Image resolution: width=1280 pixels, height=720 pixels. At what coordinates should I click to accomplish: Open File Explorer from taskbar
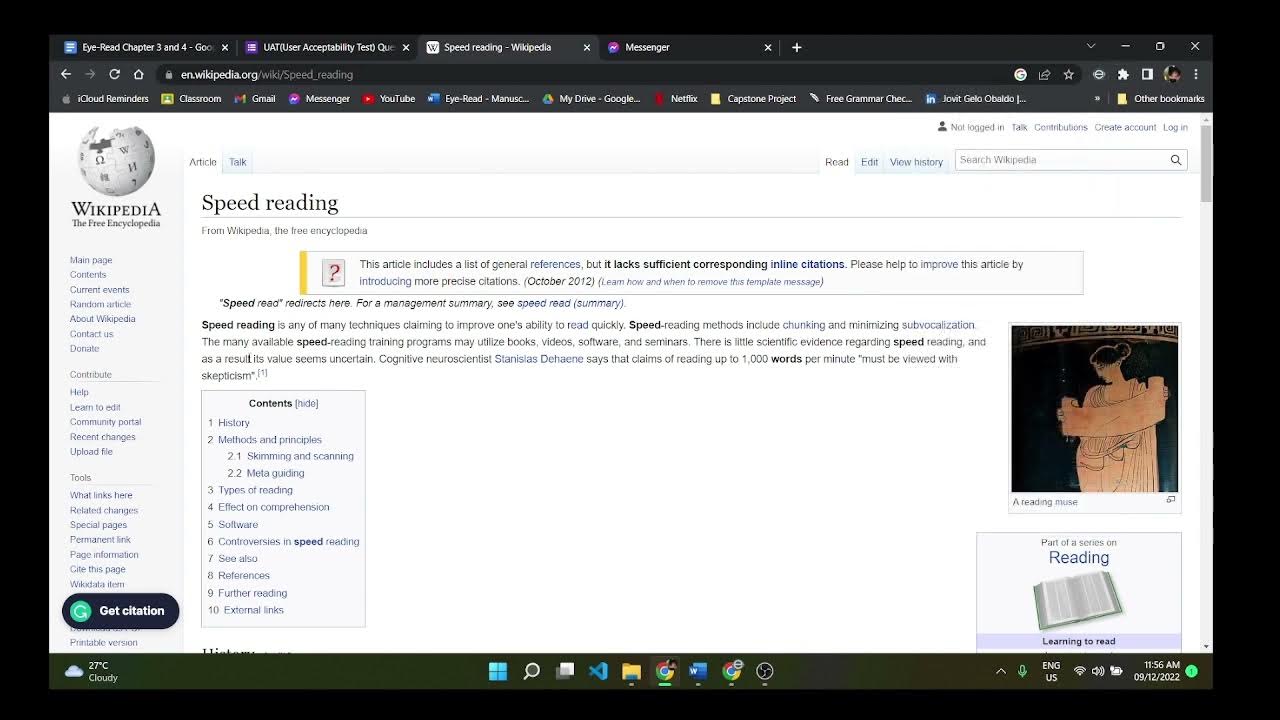[x=631, y=671]
